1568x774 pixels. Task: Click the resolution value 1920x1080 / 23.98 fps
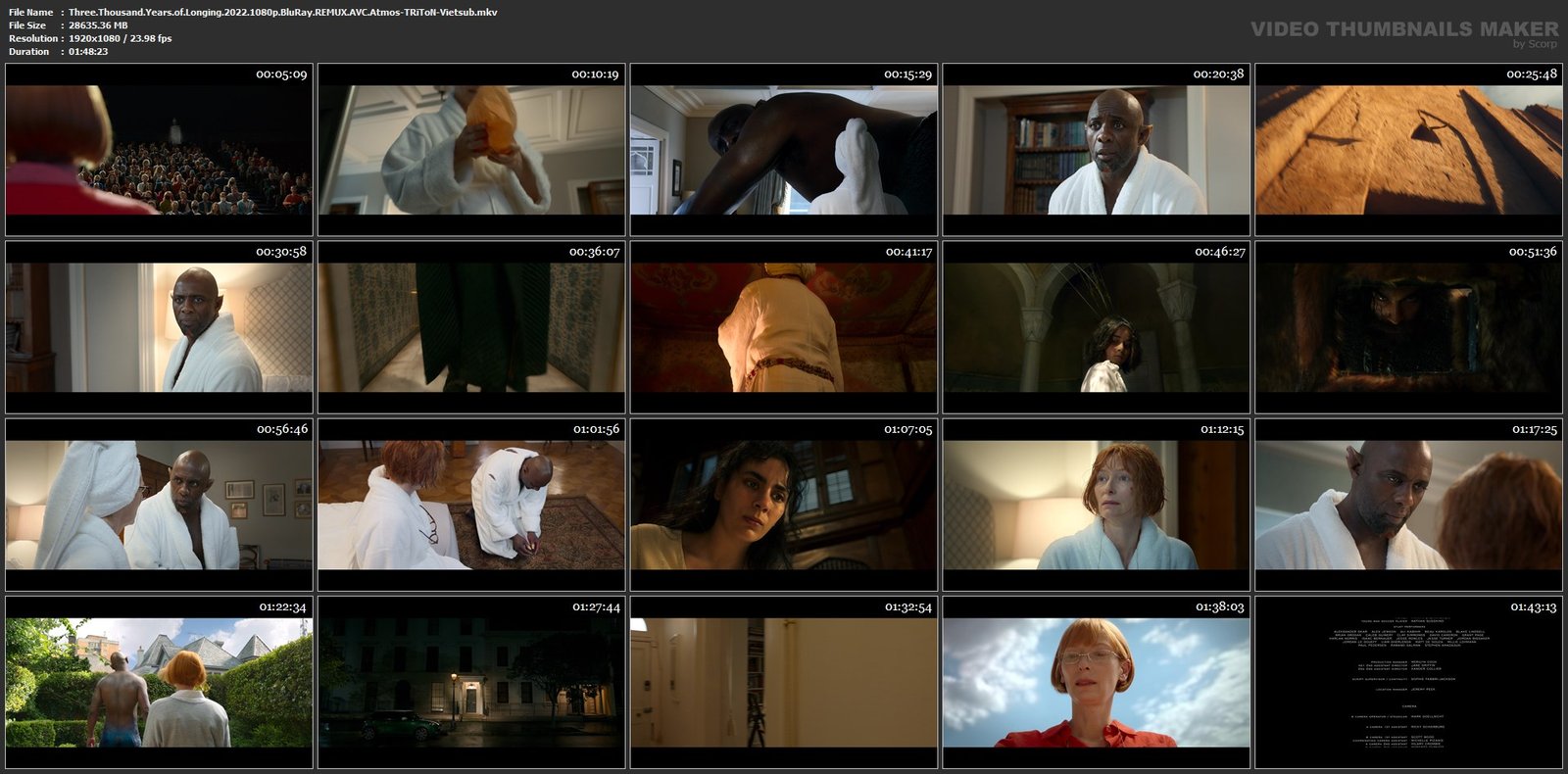[x=121, y=38]
